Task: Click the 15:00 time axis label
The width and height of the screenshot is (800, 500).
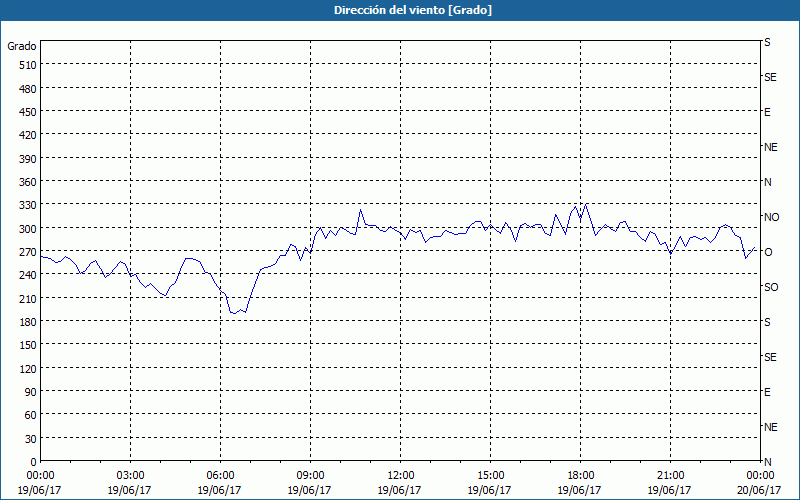Action: pyautogui.click(x=490, y=476)
